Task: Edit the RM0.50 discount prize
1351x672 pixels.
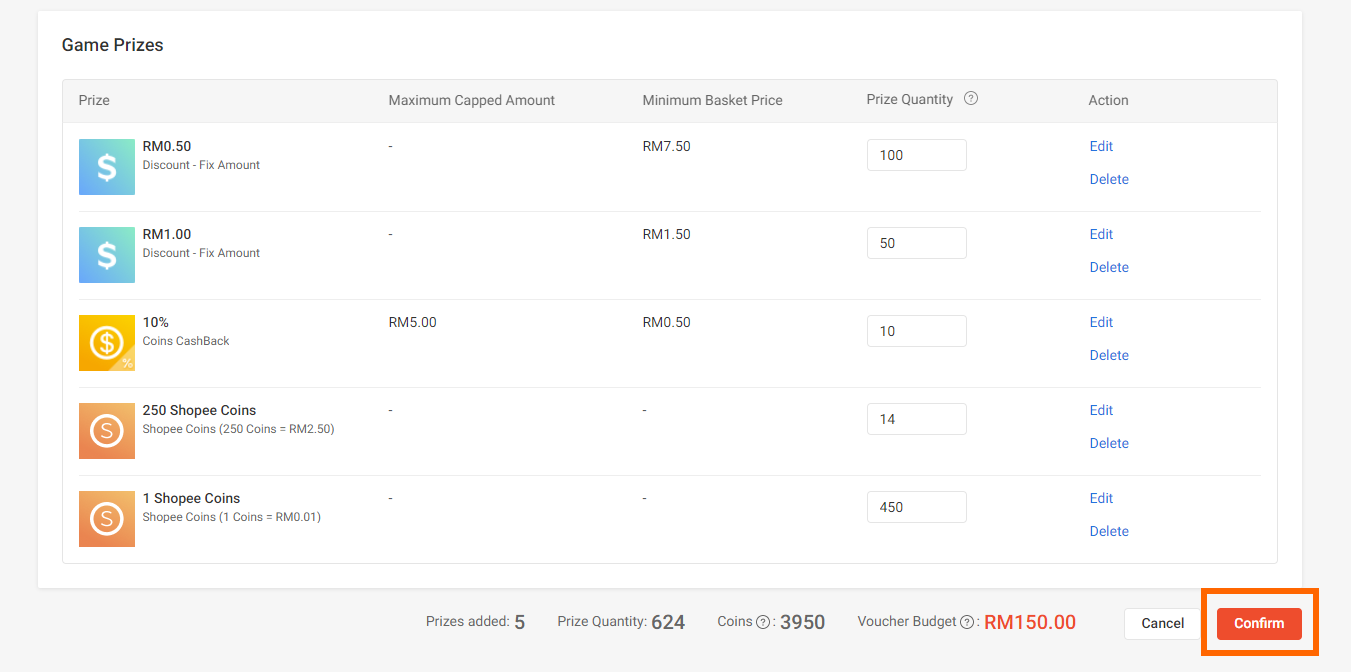Action: (x=1100, y=146)
